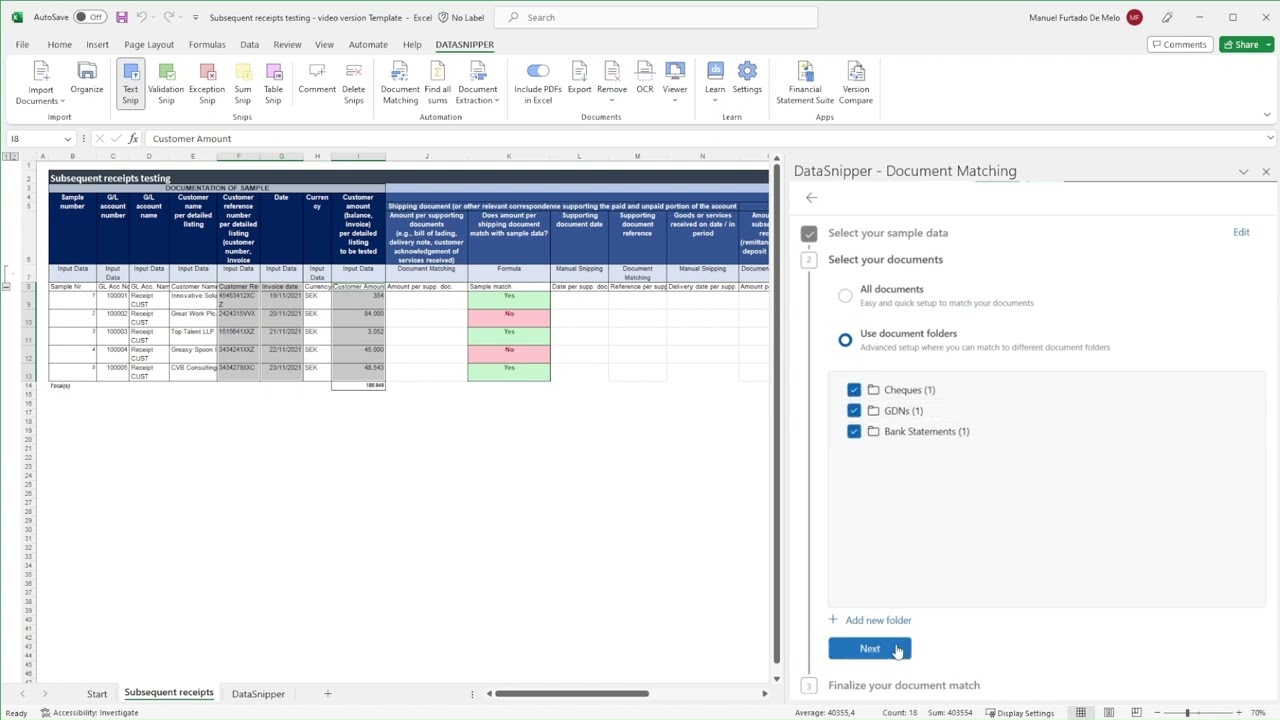This screenshot has width=1280, height=720.
Task: Click the Edit link for sample data
Action: (1241, 232)
